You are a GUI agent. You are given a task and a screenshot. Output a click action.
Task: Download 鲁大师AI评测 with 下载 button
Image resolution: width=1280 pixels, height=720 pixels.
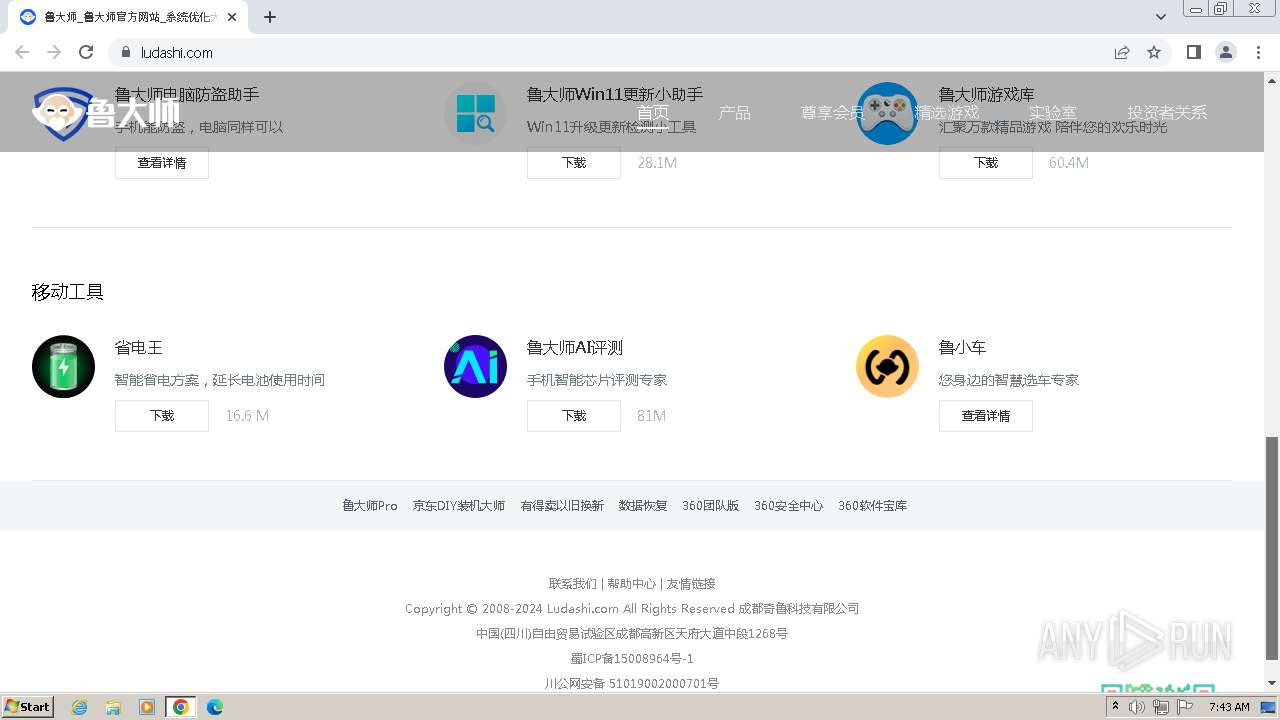[x=574, y=416]
